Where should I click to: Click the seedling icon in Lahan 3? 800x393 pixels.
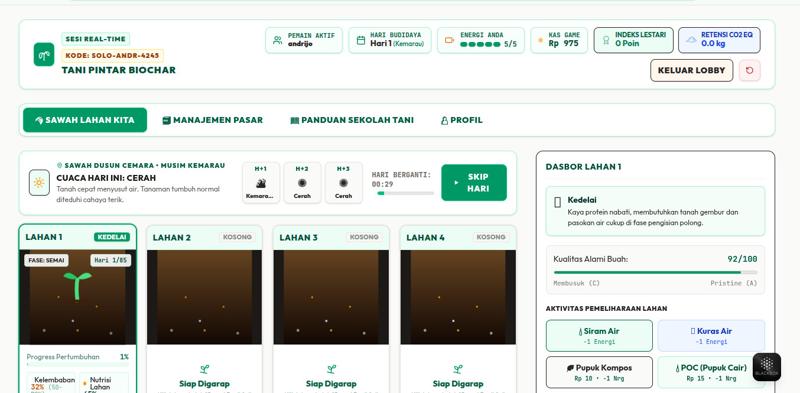(332, 369)
